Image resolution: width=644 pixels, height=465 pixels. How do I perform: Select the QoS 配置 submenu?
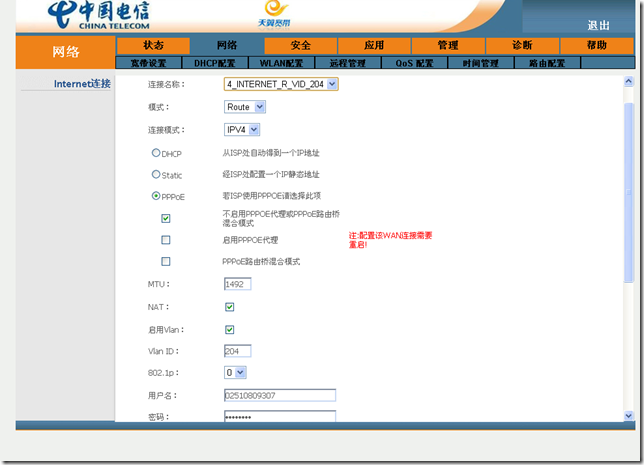point(414,63)
